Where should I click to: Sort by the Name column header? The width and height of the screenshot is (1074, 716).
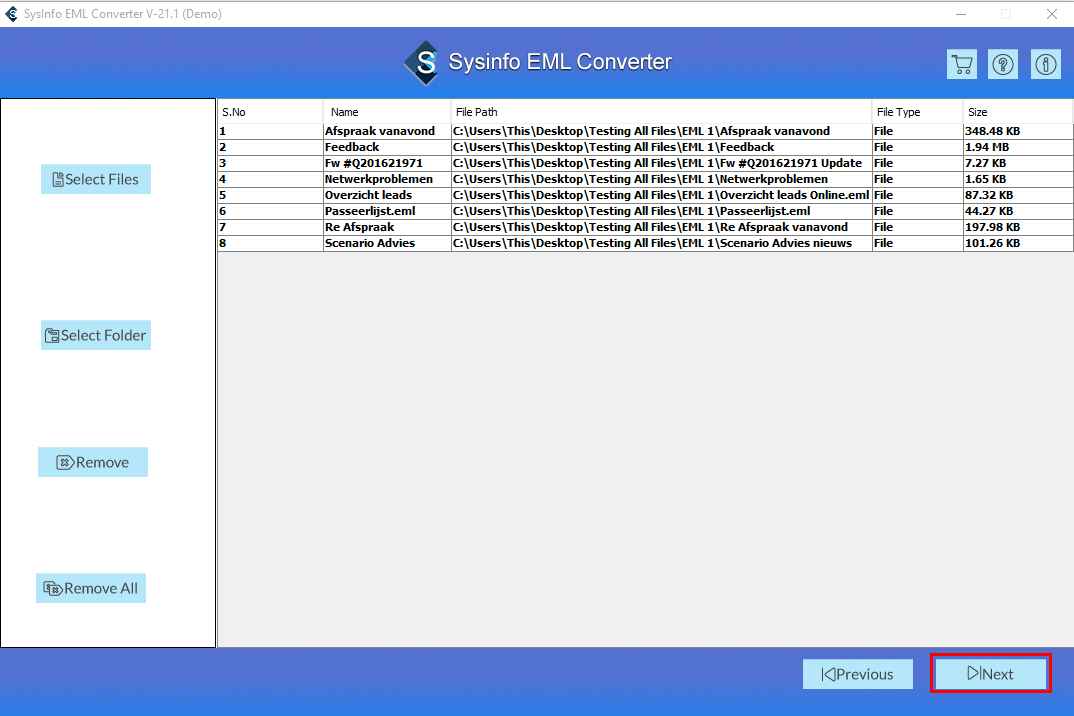click(x=387, y=112)
